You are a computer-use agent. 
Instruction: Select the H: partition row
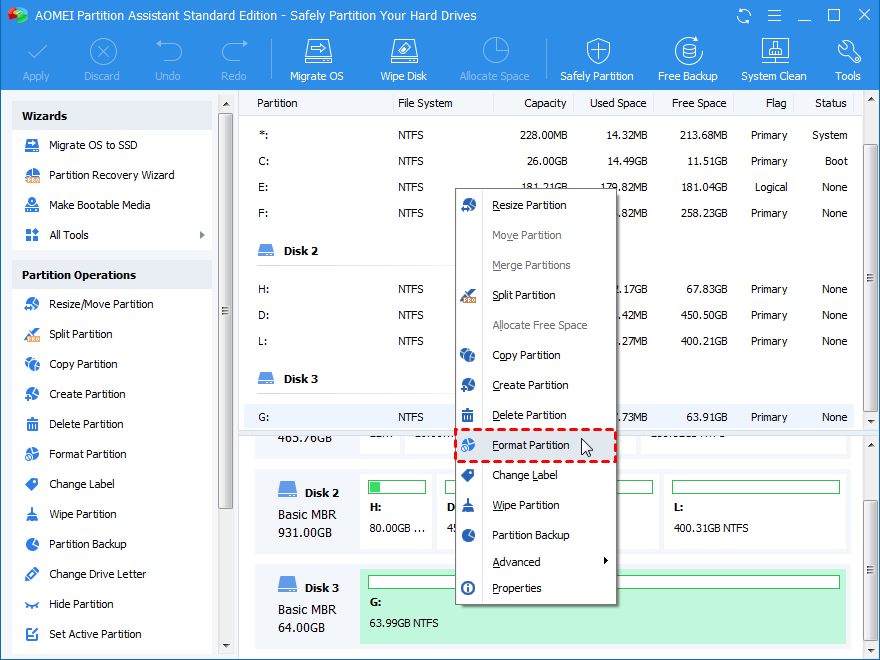549,289
